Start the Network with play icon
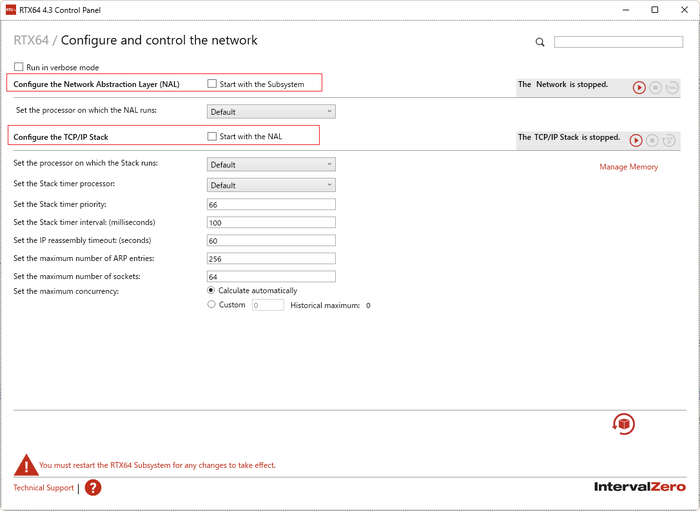Image resolution: width=700 pixels, height=511 pixels. (639, 88)
